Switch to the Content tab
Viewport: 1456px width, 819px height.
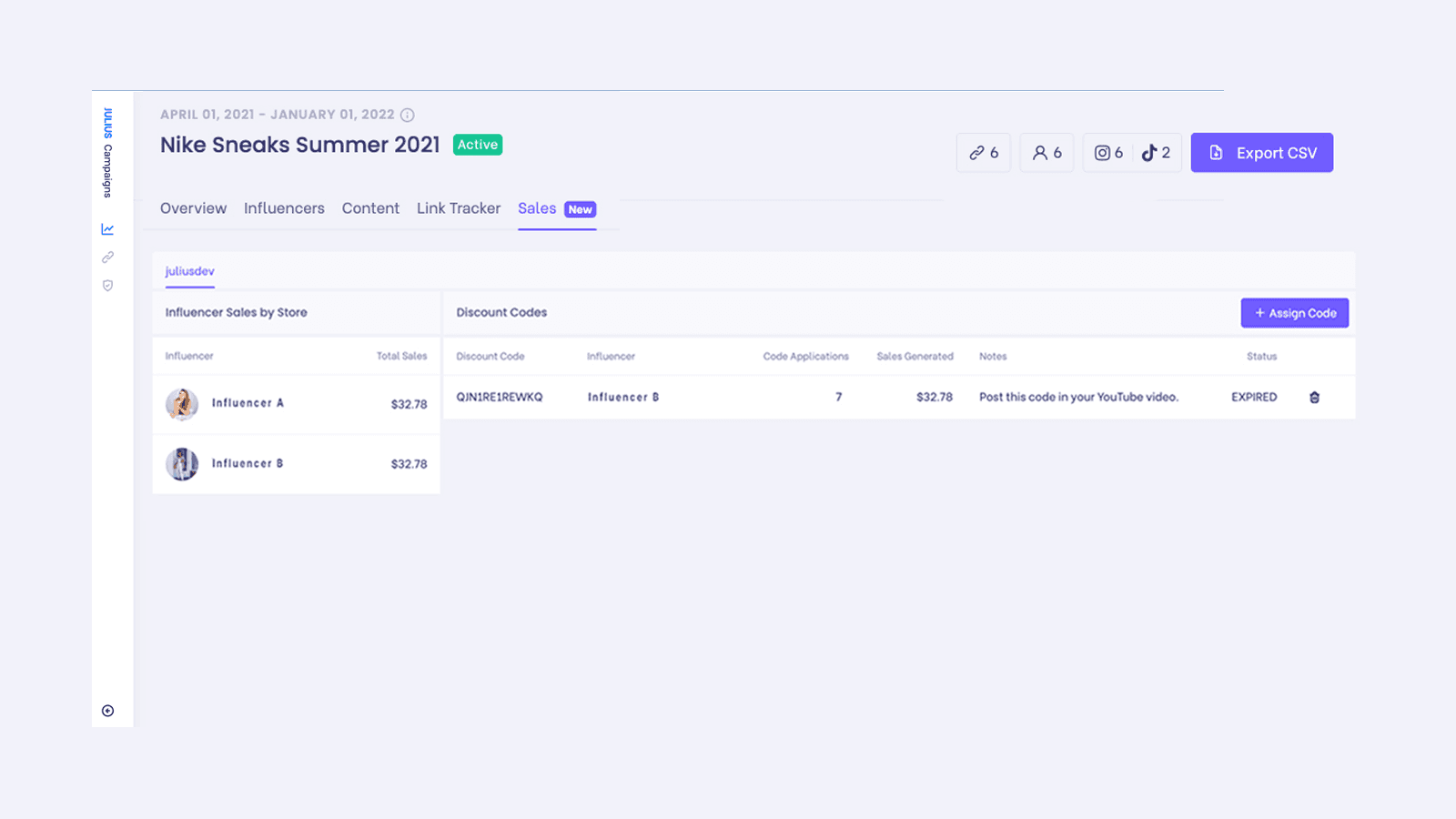point(370,207)
